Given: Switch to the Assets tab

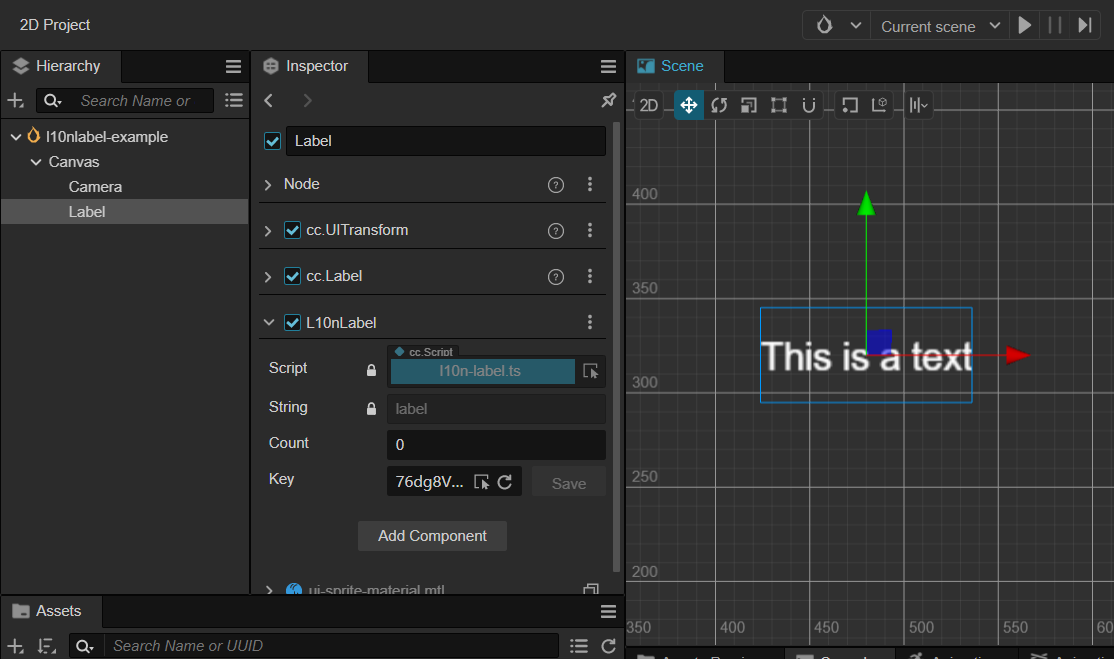Looking at the screenshot, I should click(51, 611).
